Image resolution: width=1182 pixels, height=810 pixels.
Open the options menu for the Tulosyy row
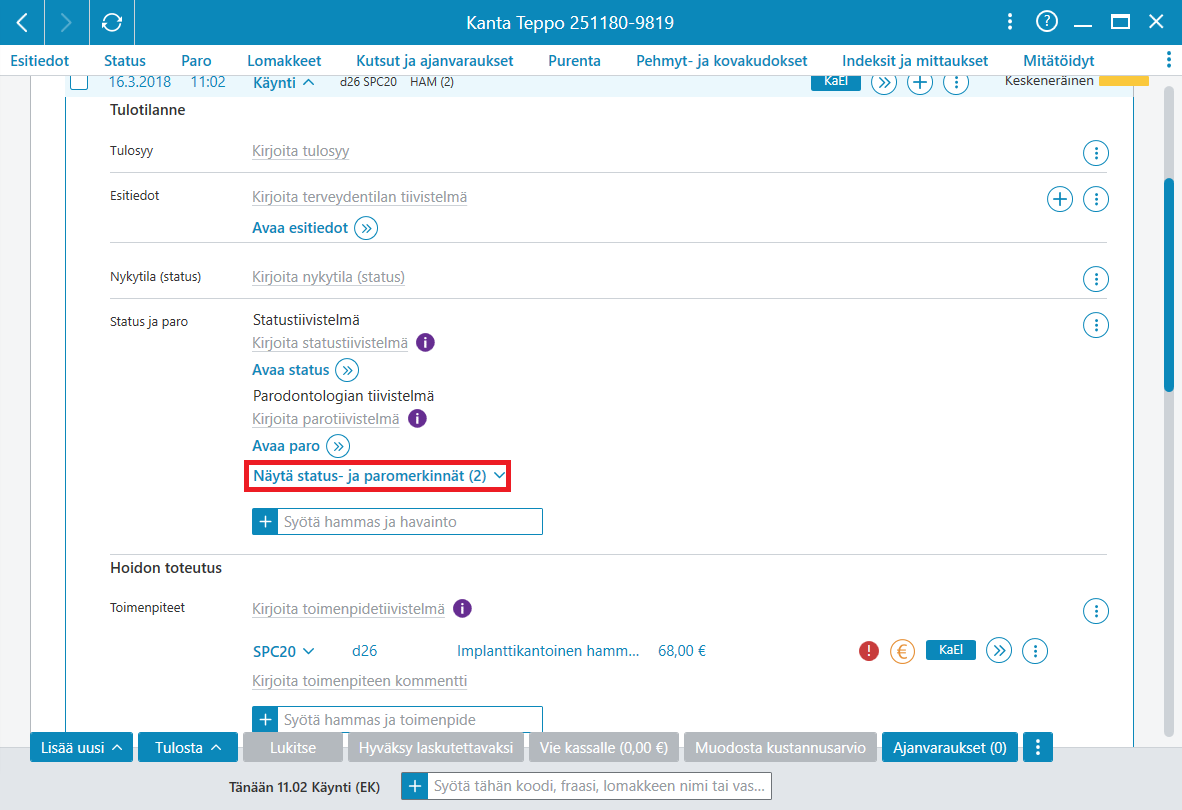pos(1095,153)
